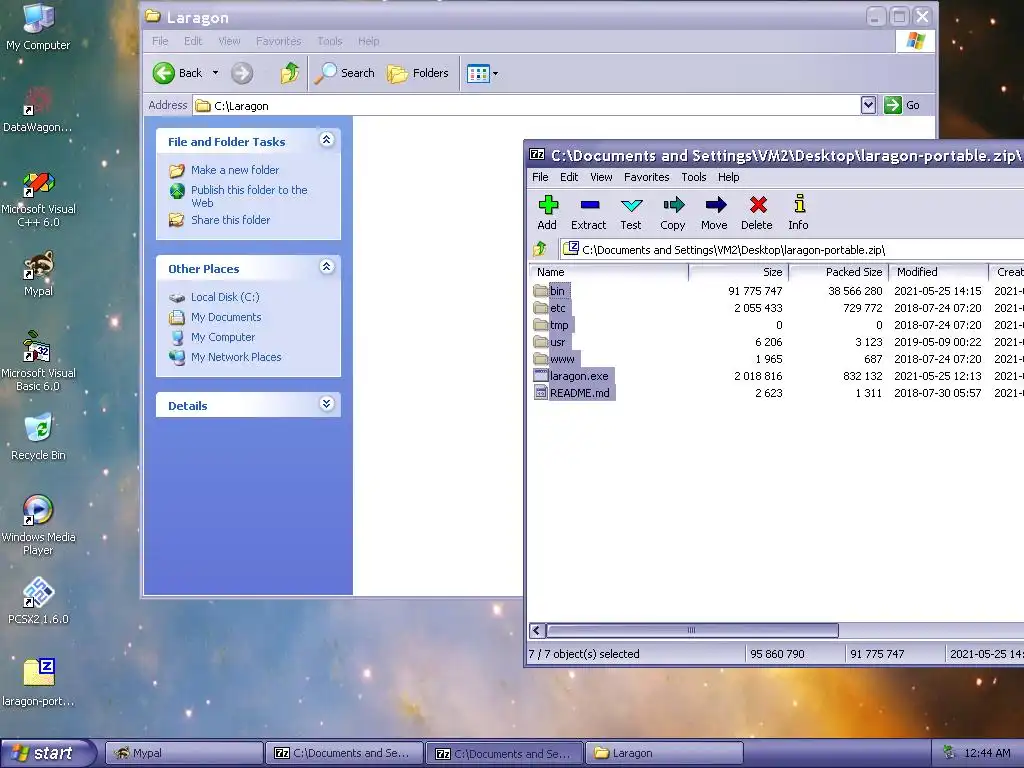Open the Help menu in 7-Zip
Screen dimensions: 1024x768
point(728,177)
